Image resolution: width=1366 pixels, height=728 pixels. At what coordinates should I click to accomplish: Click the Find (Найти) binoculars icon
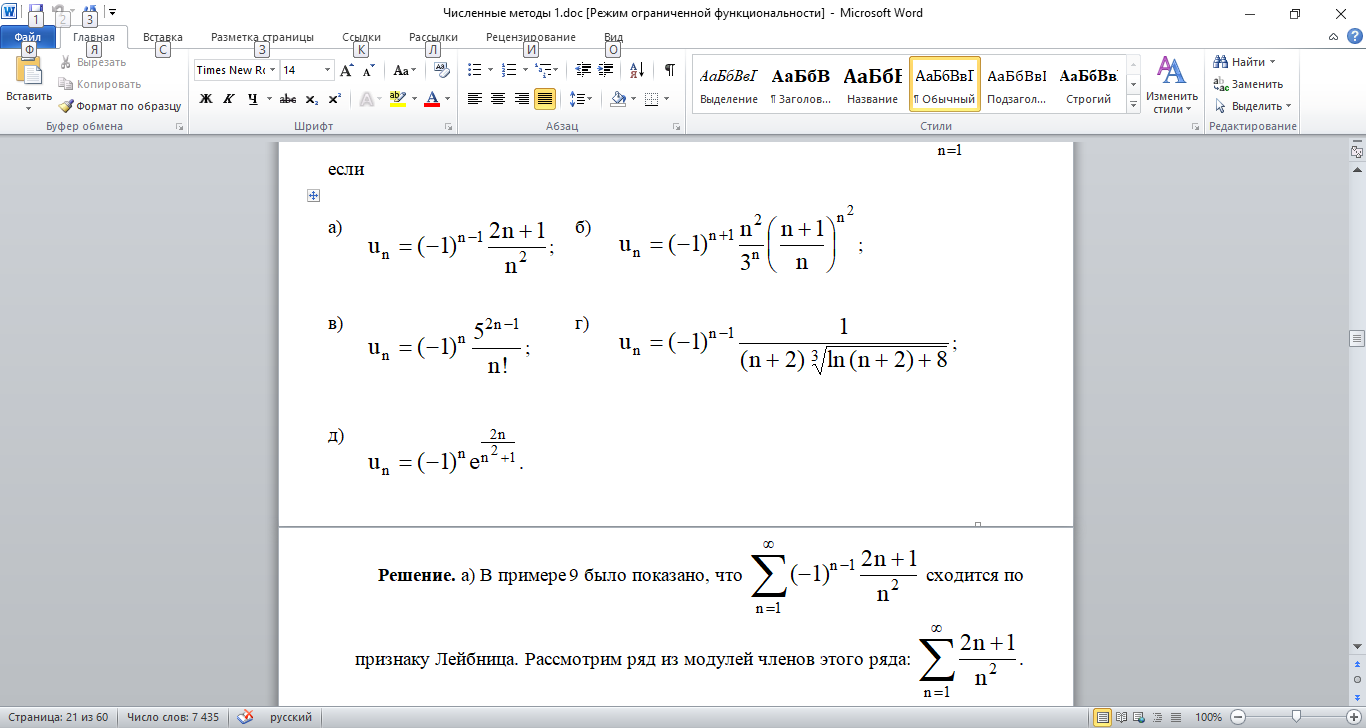click(1220, 62)
